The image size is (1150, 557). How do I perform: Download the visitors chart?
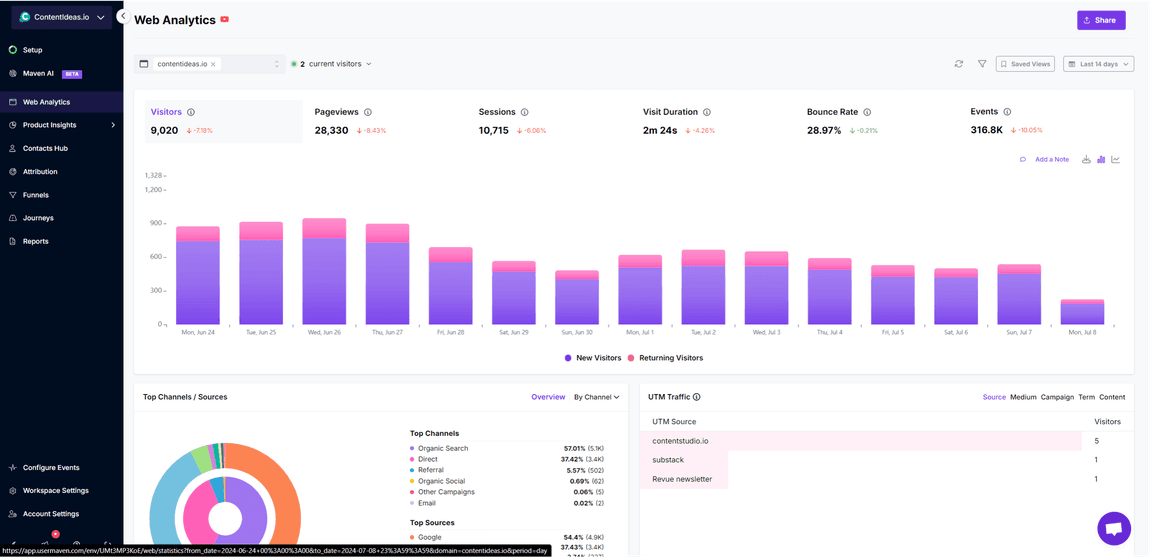1086,160
